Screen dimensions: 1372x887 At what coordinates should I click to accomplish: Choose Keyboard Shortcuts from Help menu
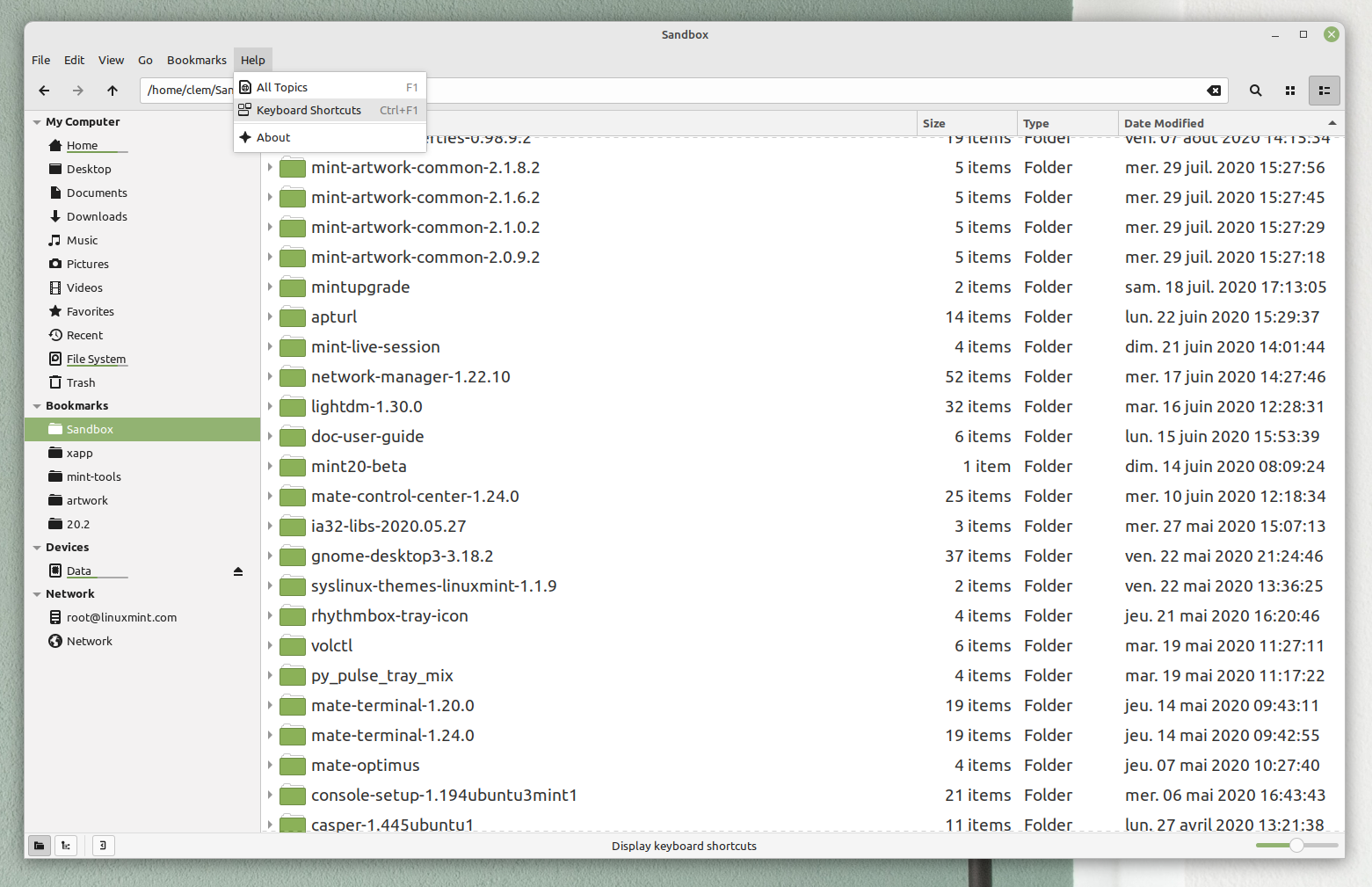coord(309,110)
